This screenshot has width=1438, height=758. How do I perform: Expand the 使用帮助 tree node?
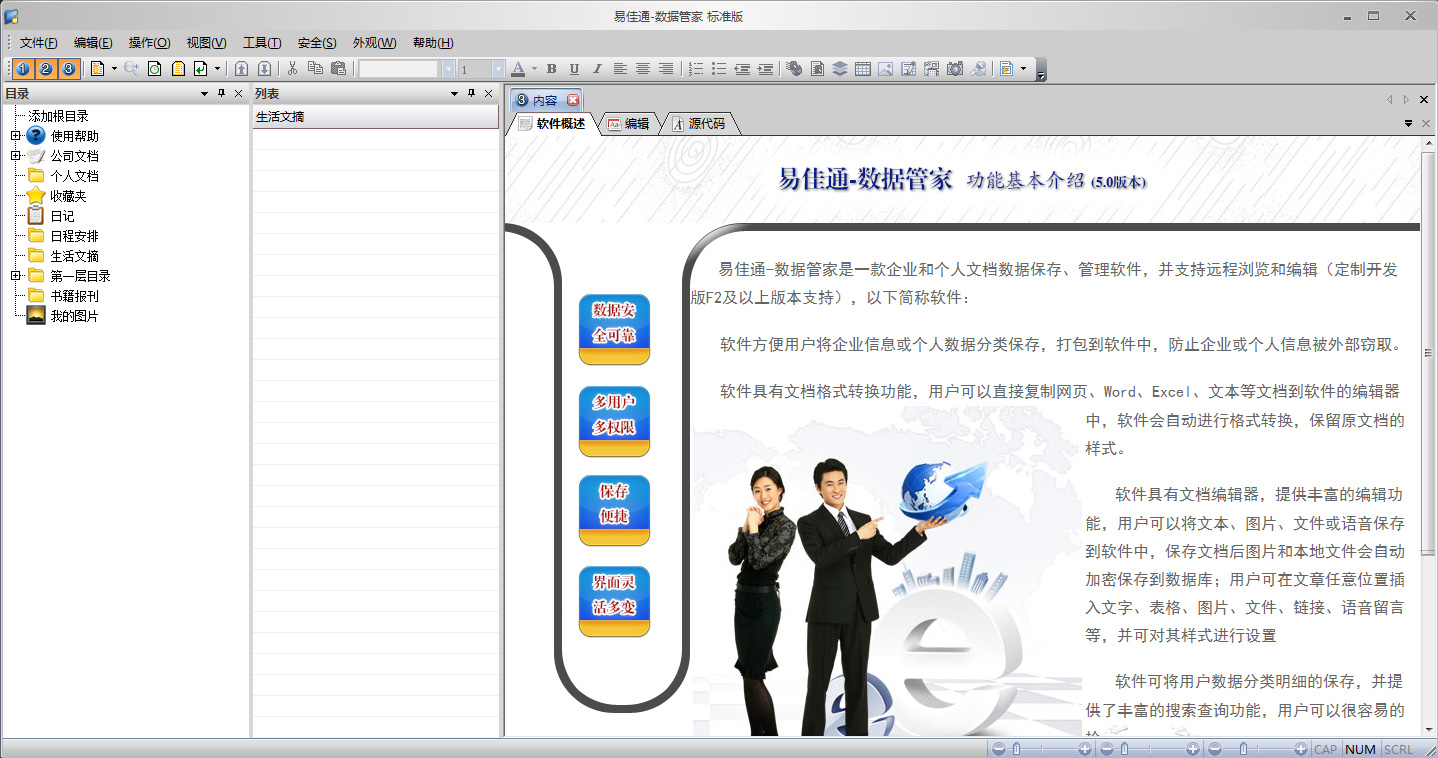pos(15,136)
